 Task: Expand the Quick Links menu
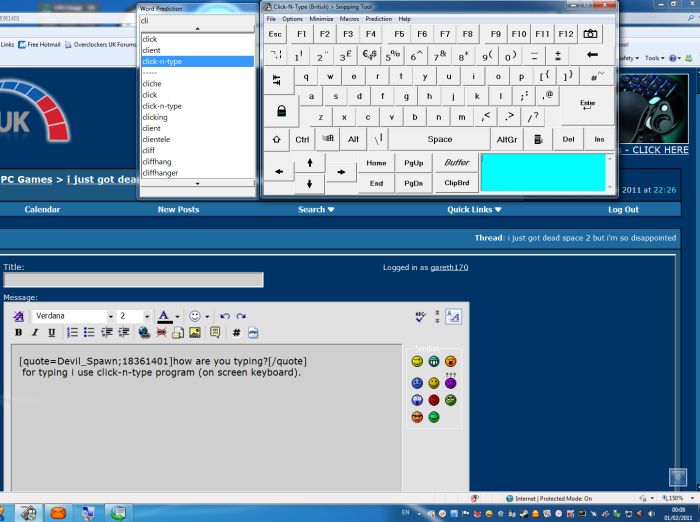(474, 210)
